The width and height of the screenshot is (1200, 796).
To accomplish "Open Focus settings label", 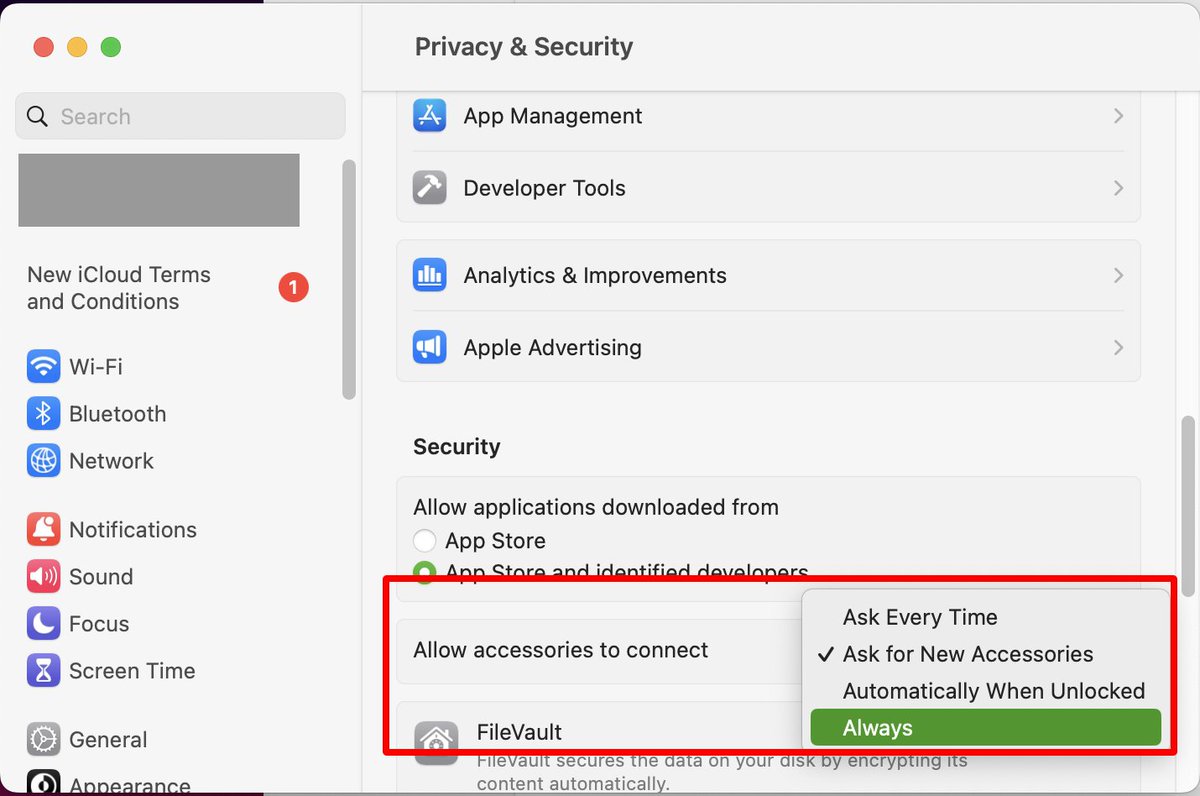I will [99, 623].
